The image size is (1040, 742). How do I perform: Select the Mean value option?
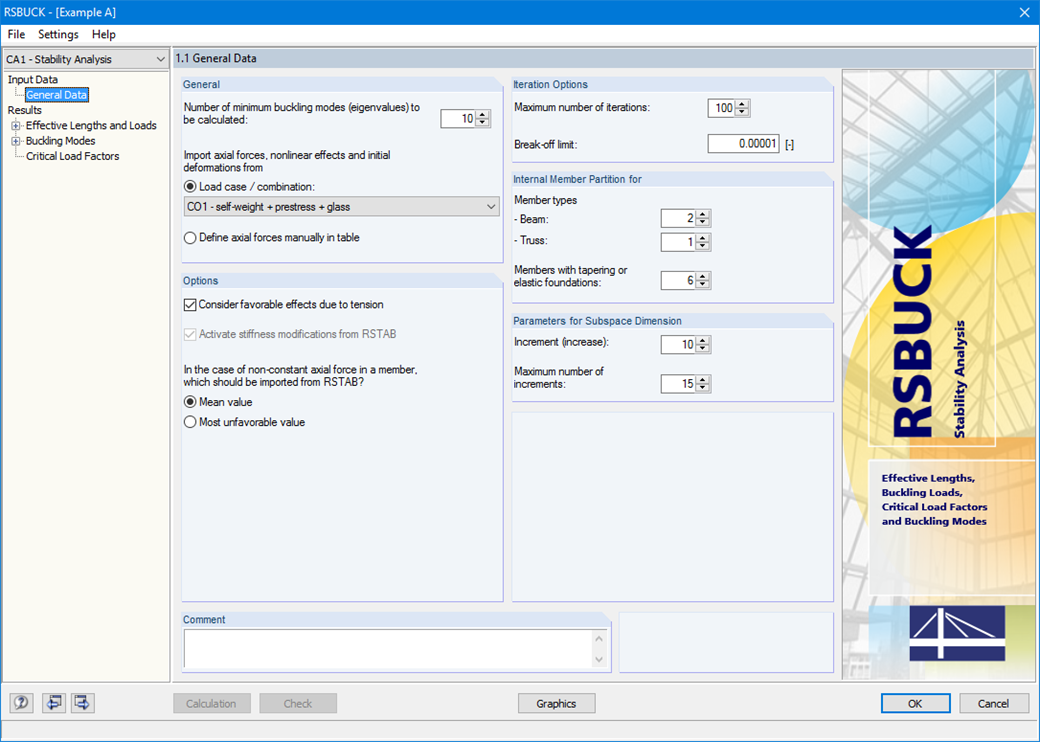190,402
